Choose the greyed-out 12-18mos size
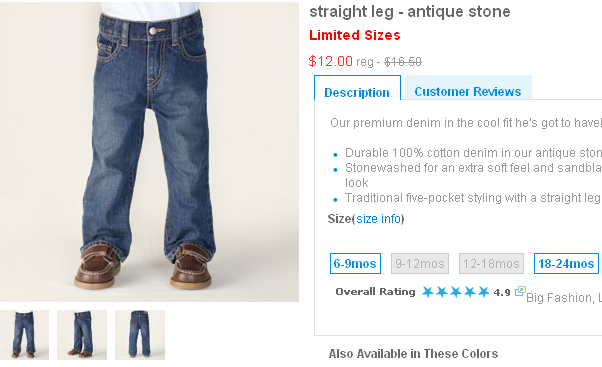 coord(491,263)
